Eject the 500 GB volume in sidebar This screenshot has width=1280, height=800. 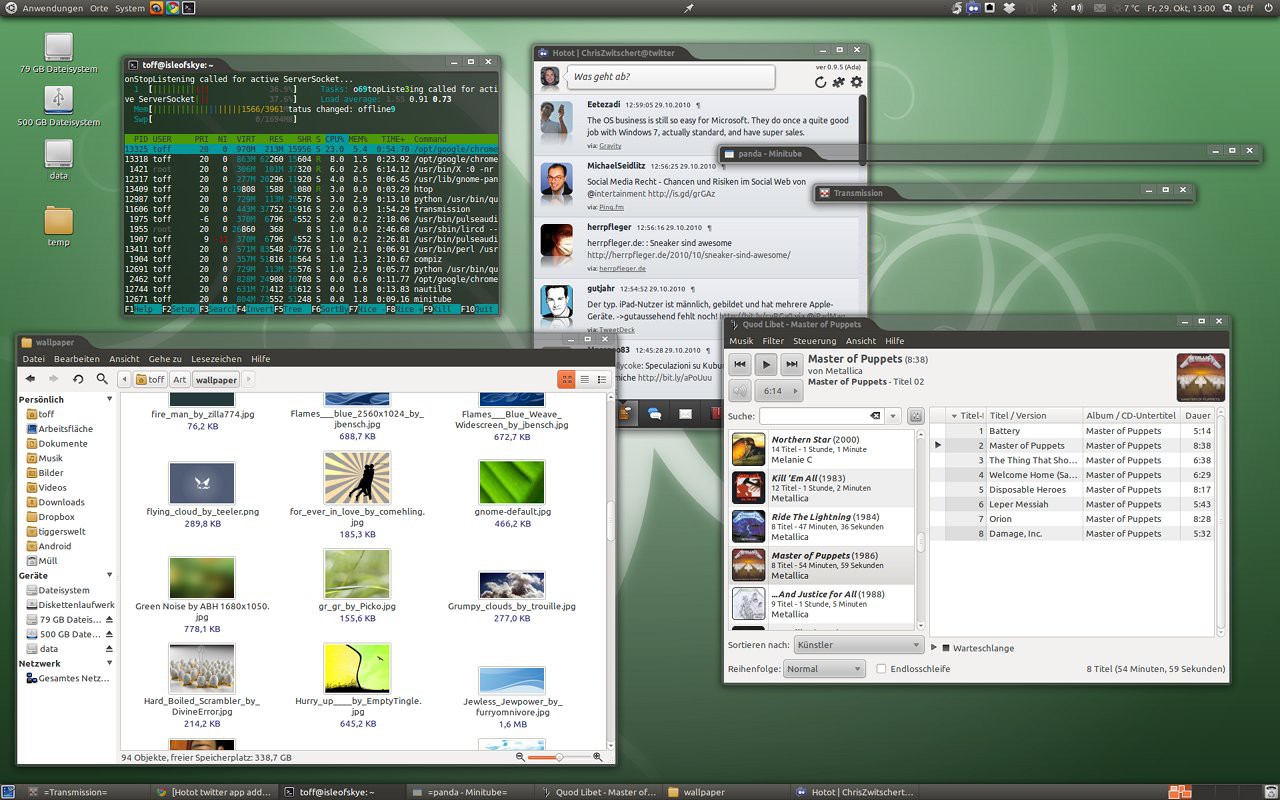pyautogui.click(x=109, y=634)
